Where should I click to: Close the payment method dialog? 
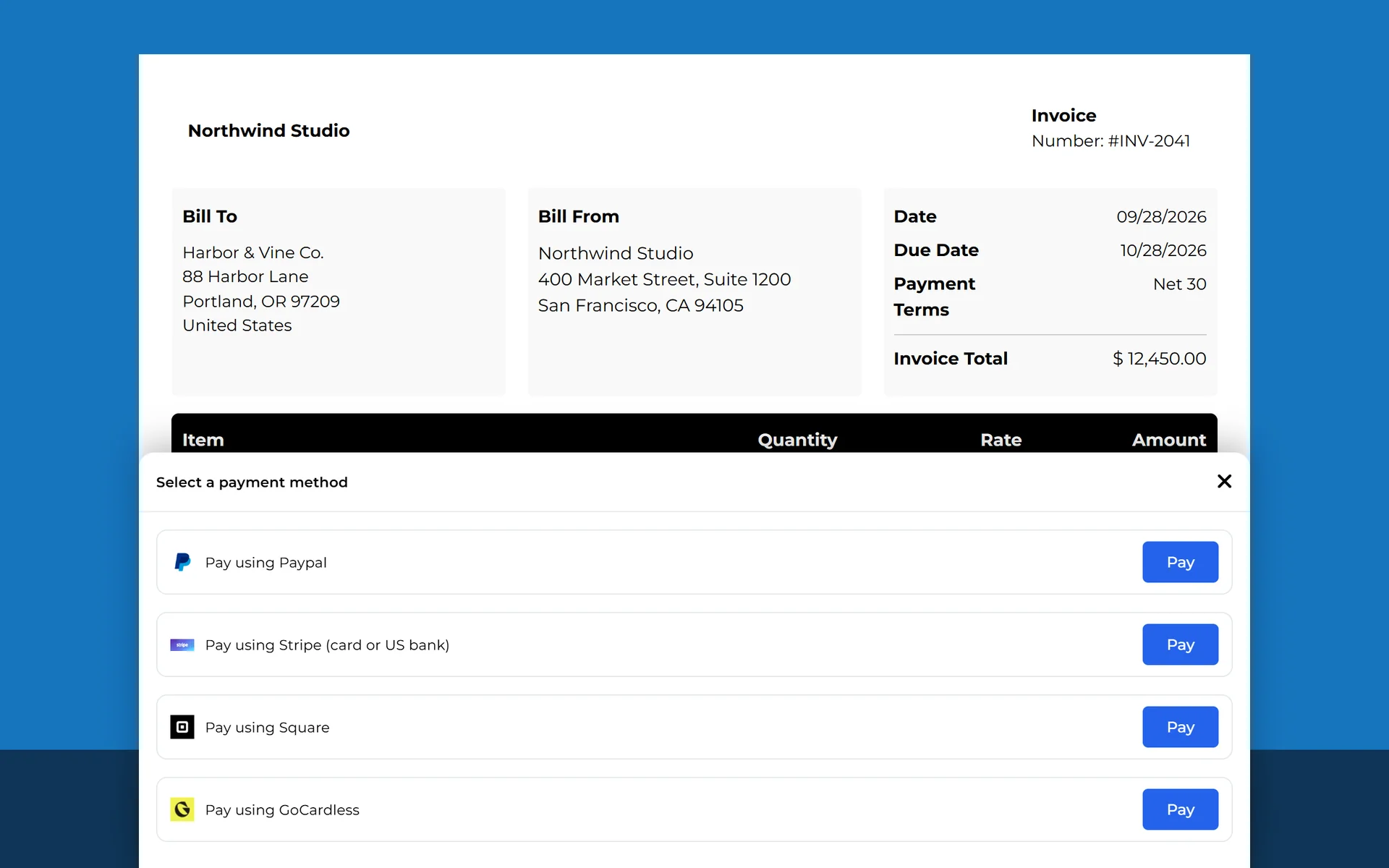click(1224, 481)
